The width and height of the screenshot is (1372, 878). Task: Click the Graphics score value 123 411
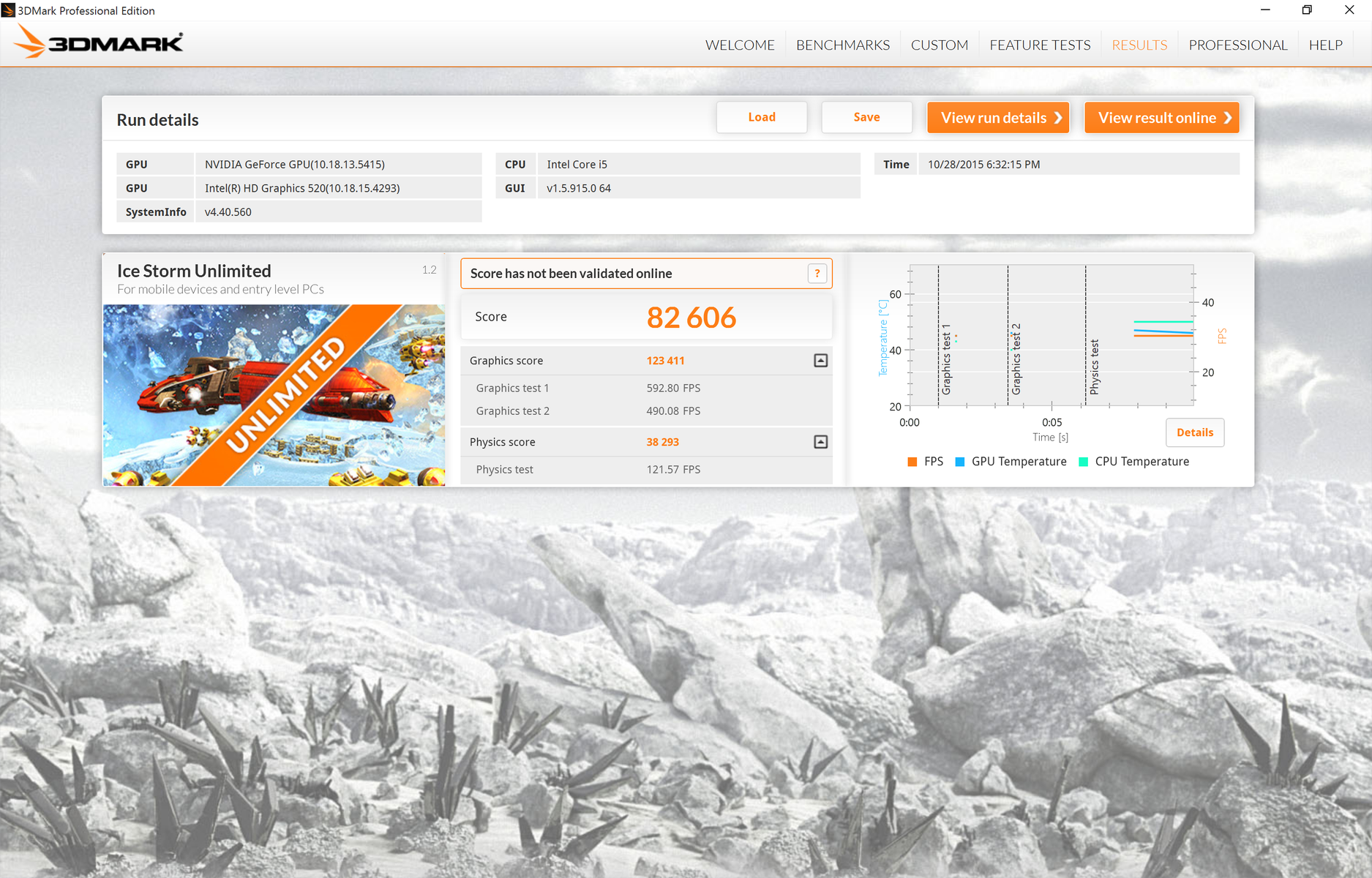(x=666, y=361)
